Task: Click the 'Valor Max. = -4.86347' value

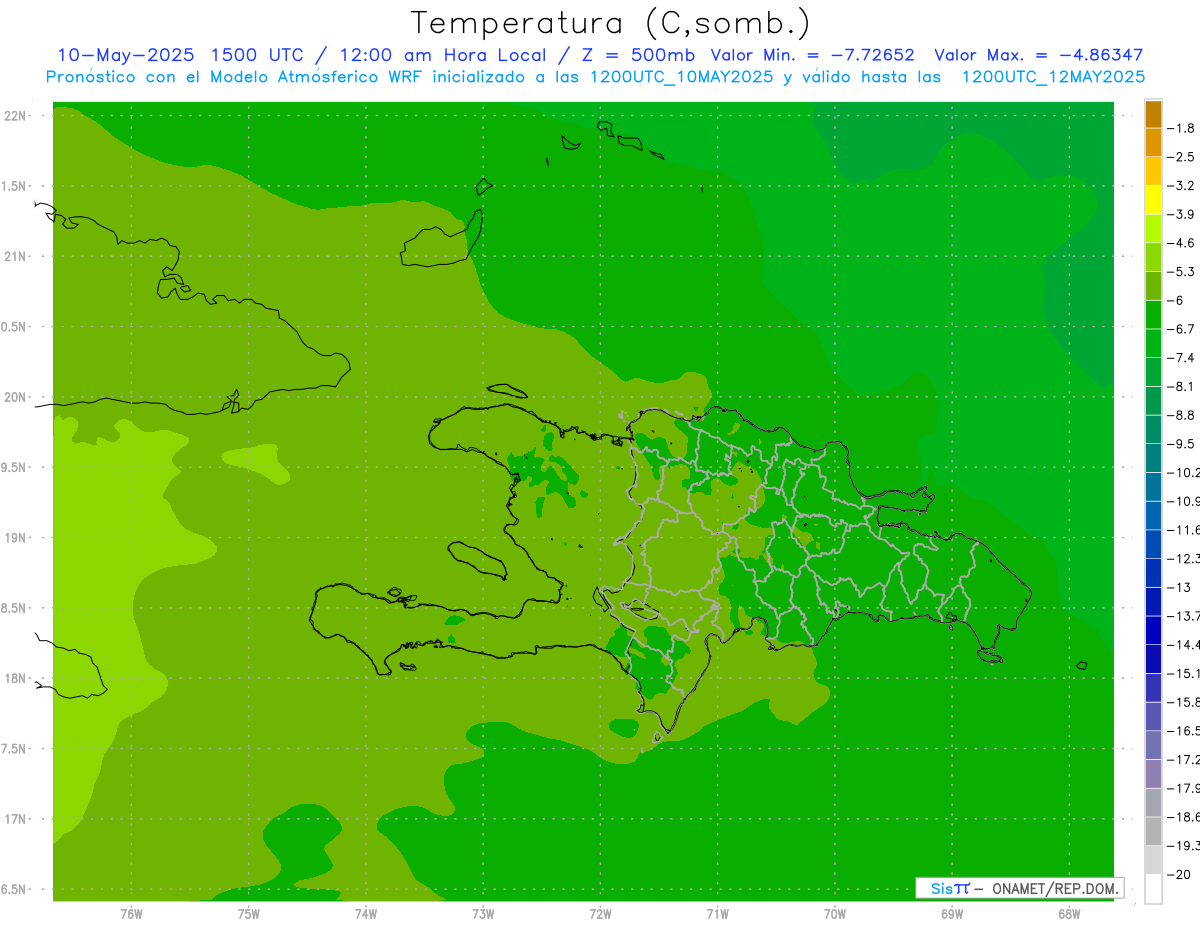Action: [x=1038, y=55]
